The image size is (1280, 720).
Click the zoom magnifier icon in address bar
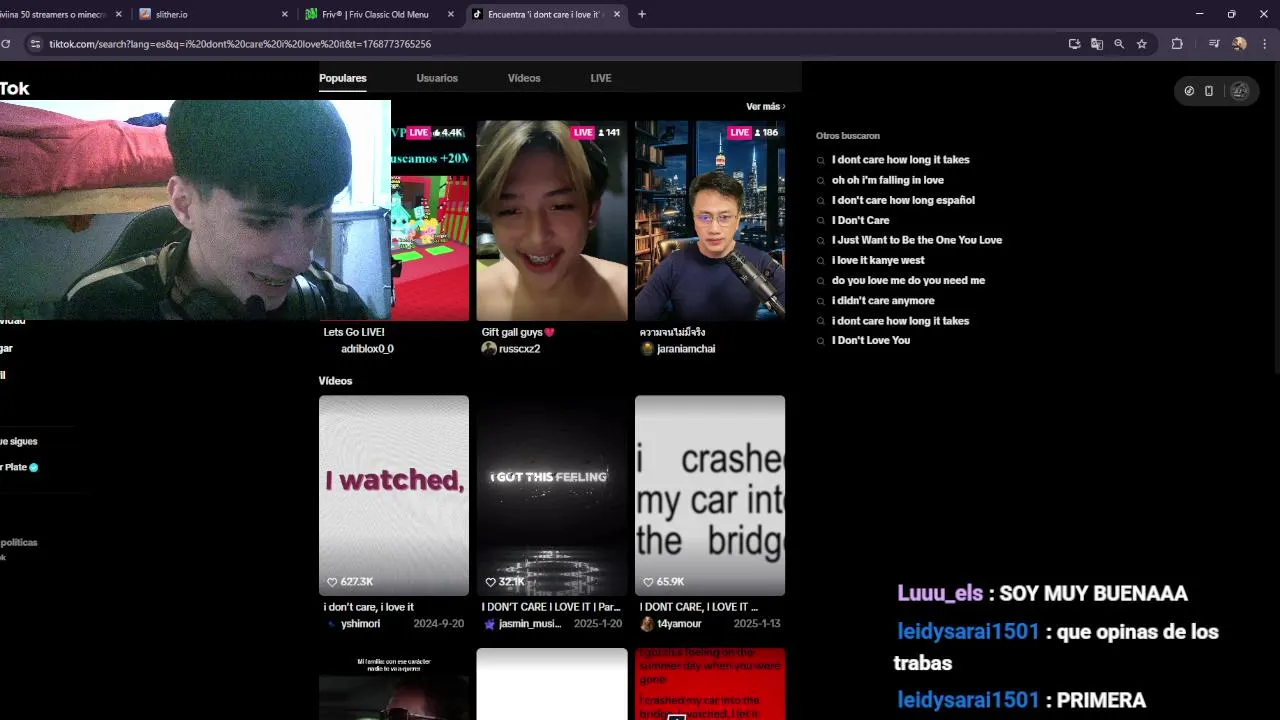[1119, 44]
